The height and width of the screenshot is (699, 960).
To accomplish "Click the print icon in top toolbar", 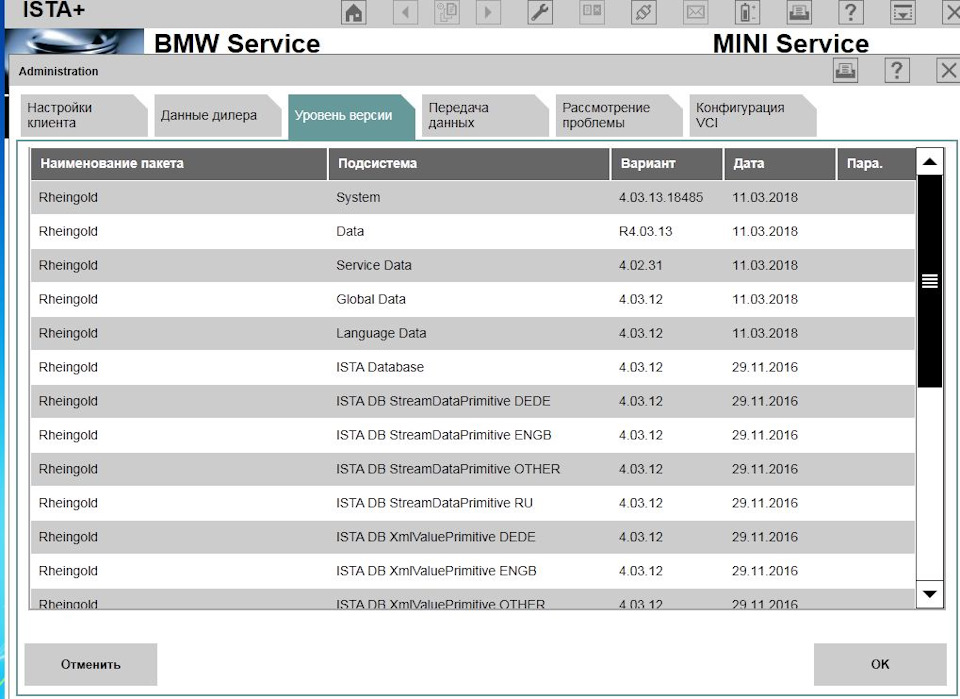I will [799, 13].
